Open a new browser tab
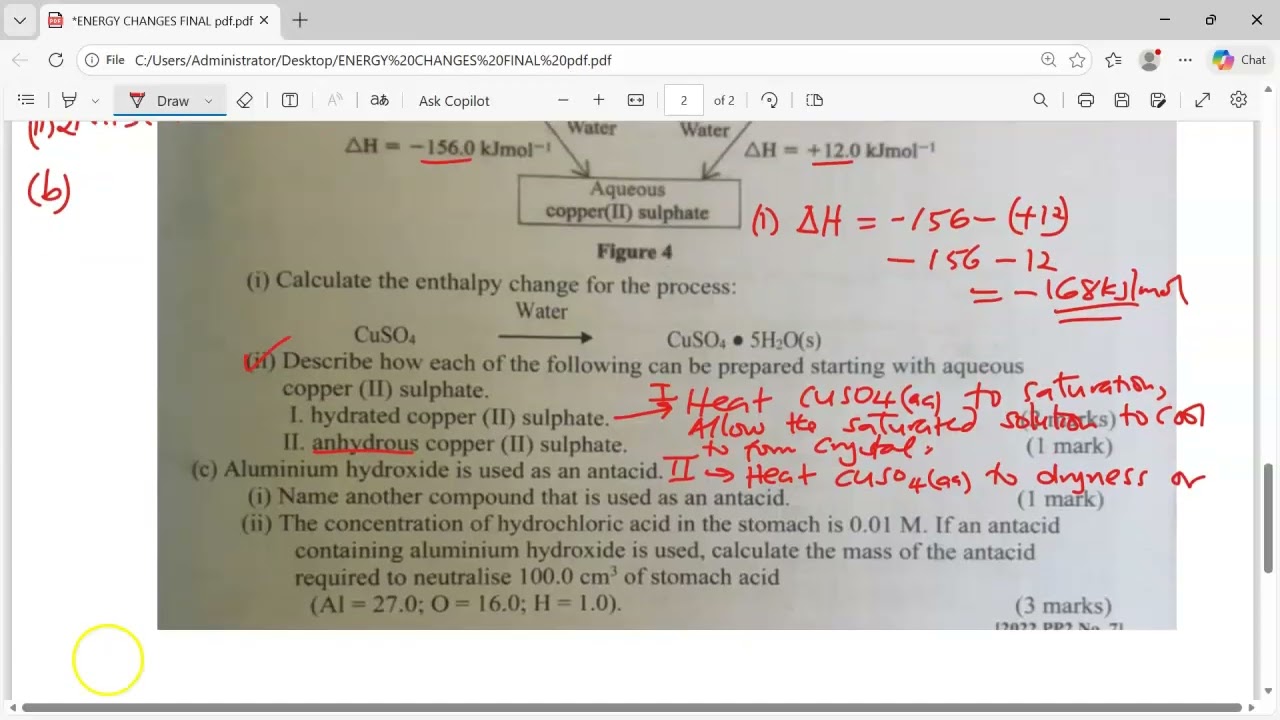The height and width of the screenshot is (720, 1280). click(x=300, y=20)
